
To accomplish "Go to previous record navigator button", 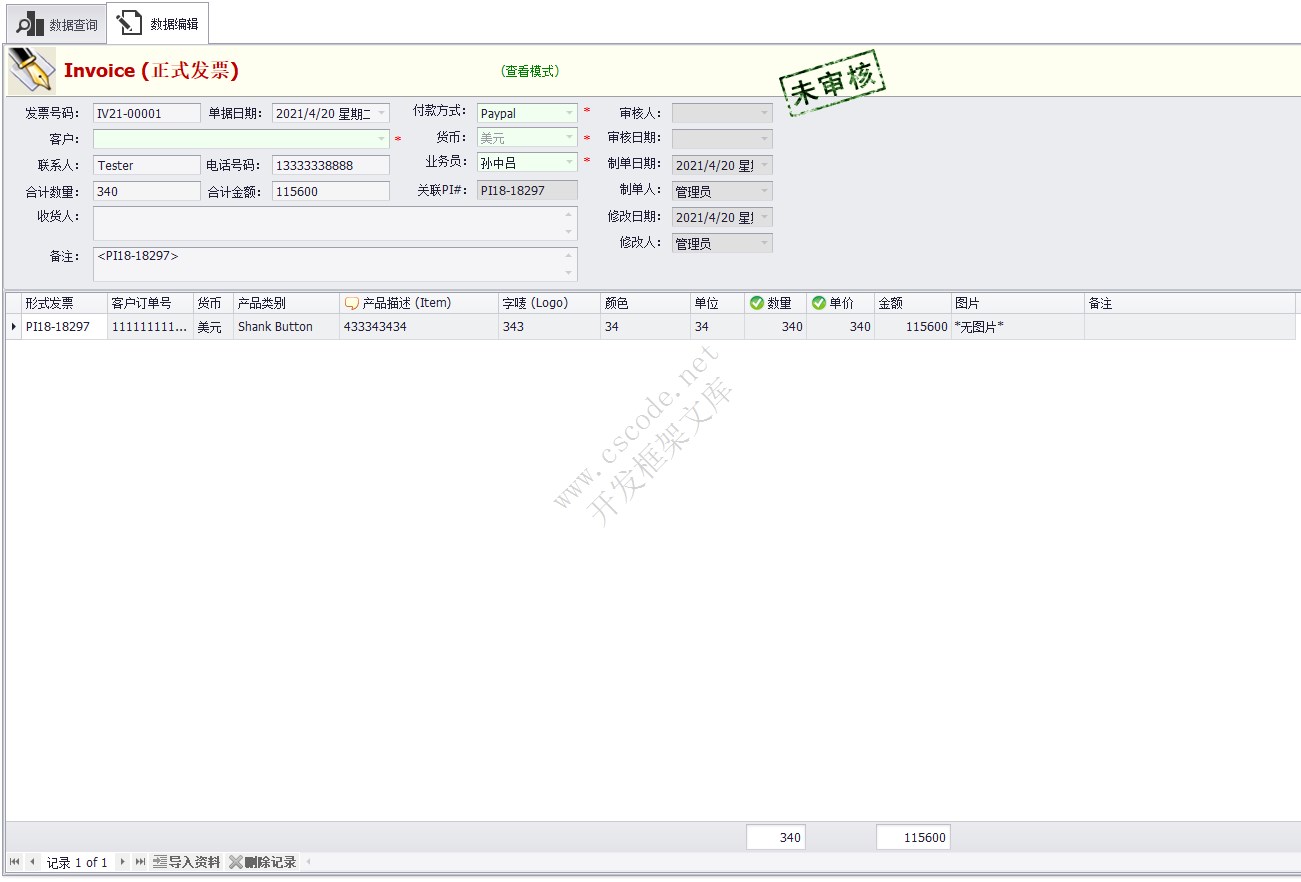I will 32,862.
